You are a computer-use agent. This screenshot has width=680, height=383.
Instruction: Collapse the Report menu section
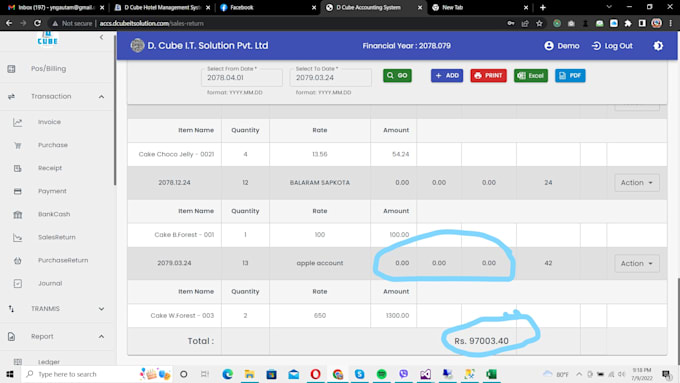coord(101,337)
